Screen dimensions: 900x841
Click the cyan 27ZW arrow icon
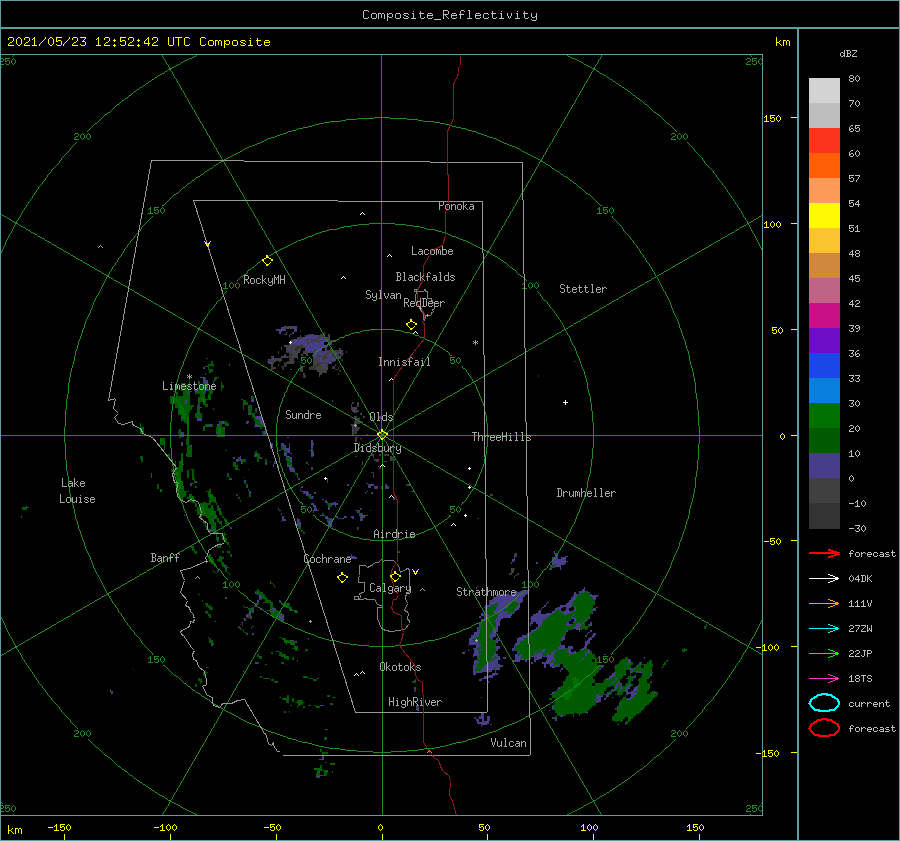(x=824, y=629)
